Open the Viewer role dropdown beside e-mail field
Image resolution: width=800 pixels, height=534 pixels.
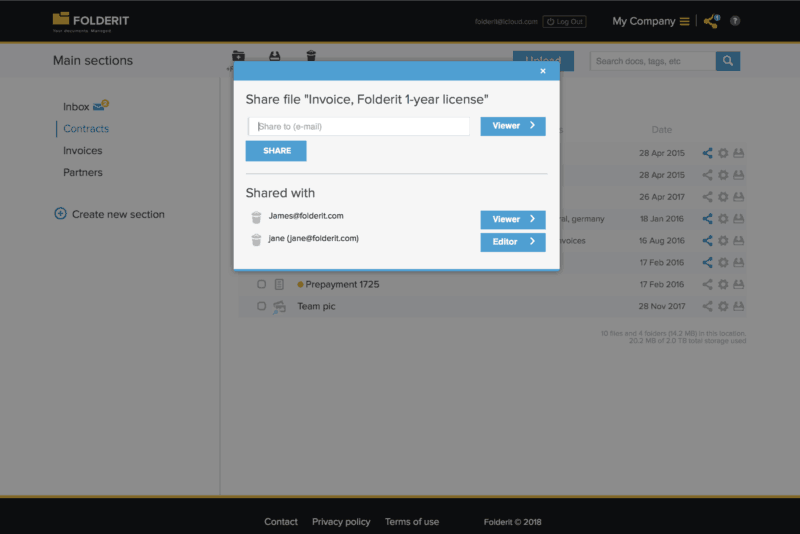click(513, 126)
